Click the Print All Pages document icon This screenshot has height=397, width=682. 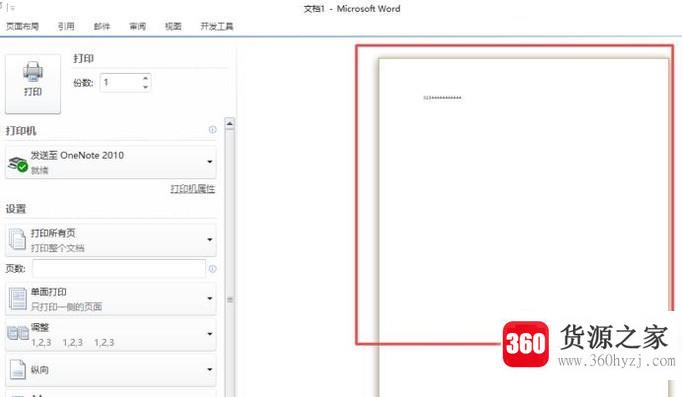pos(17,240)
